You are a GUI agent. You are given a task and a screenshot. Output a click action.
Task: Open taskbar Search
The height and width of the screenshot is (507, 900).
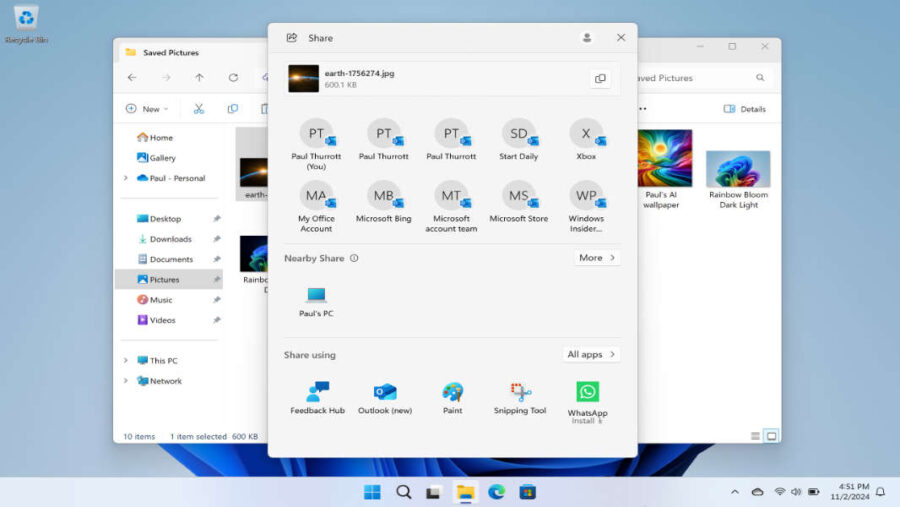click(404, 492)
